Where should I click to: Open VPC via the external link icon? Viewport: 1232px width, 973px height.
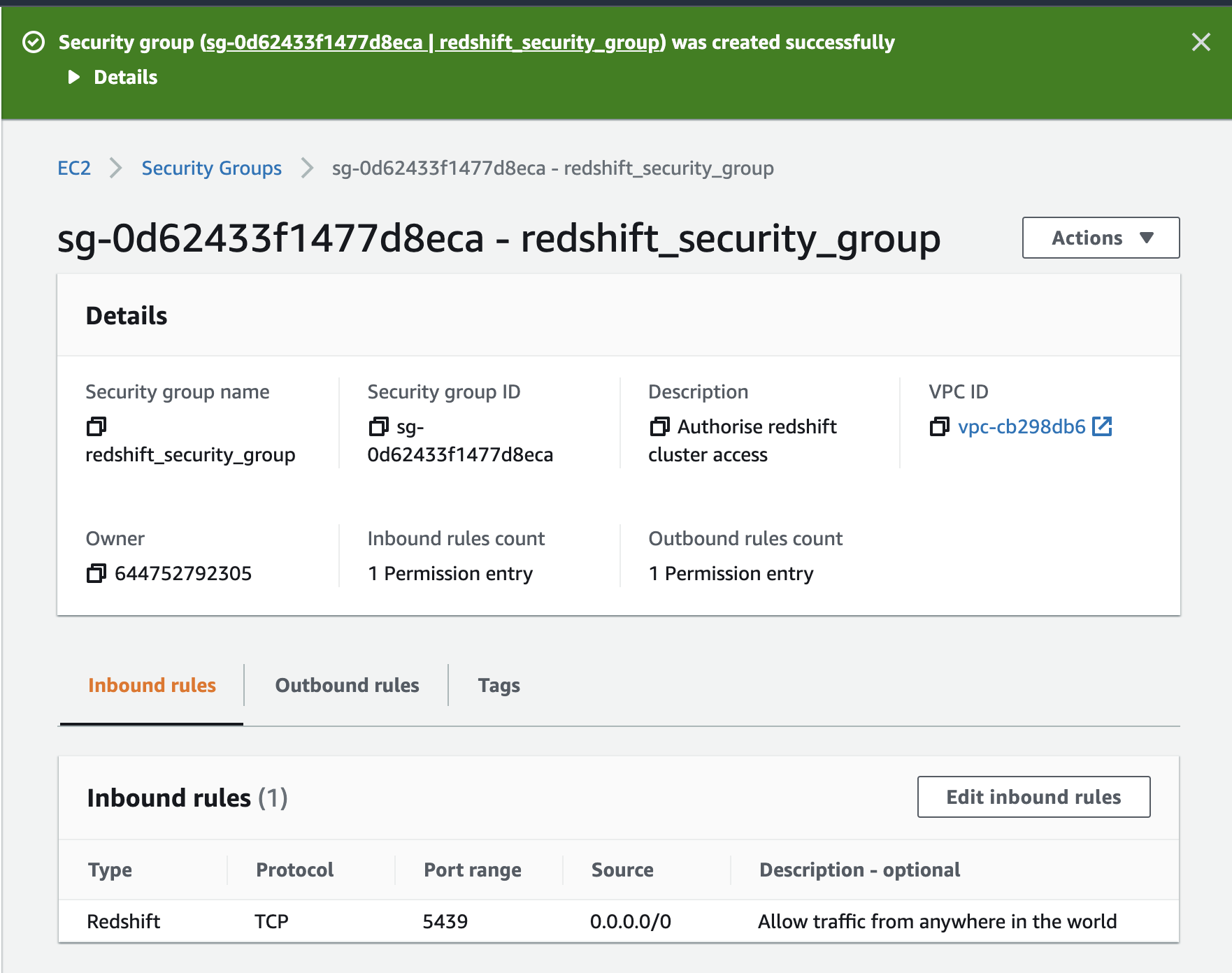(x=1103, y=427)
